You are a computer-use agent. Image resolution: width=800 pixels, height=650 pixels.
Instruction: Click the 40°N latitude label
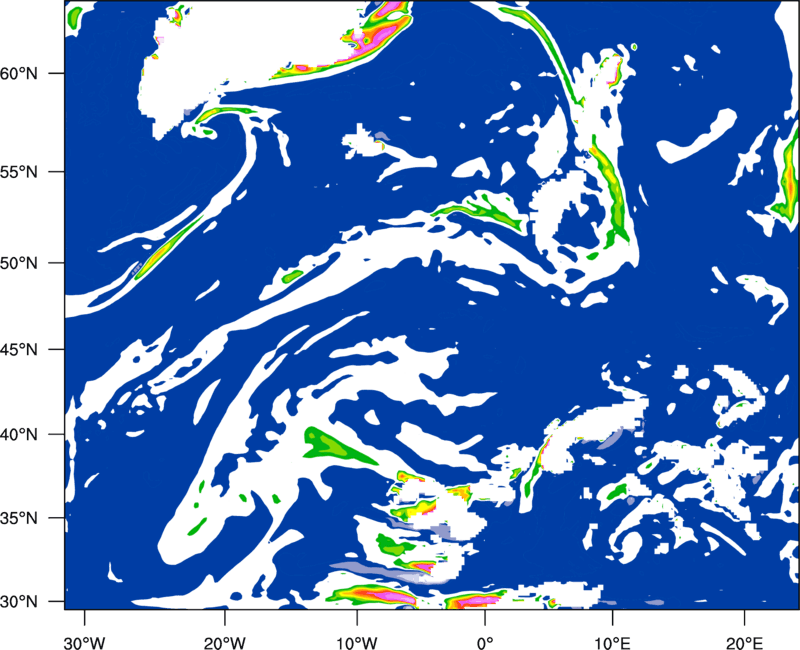point(19,435)
